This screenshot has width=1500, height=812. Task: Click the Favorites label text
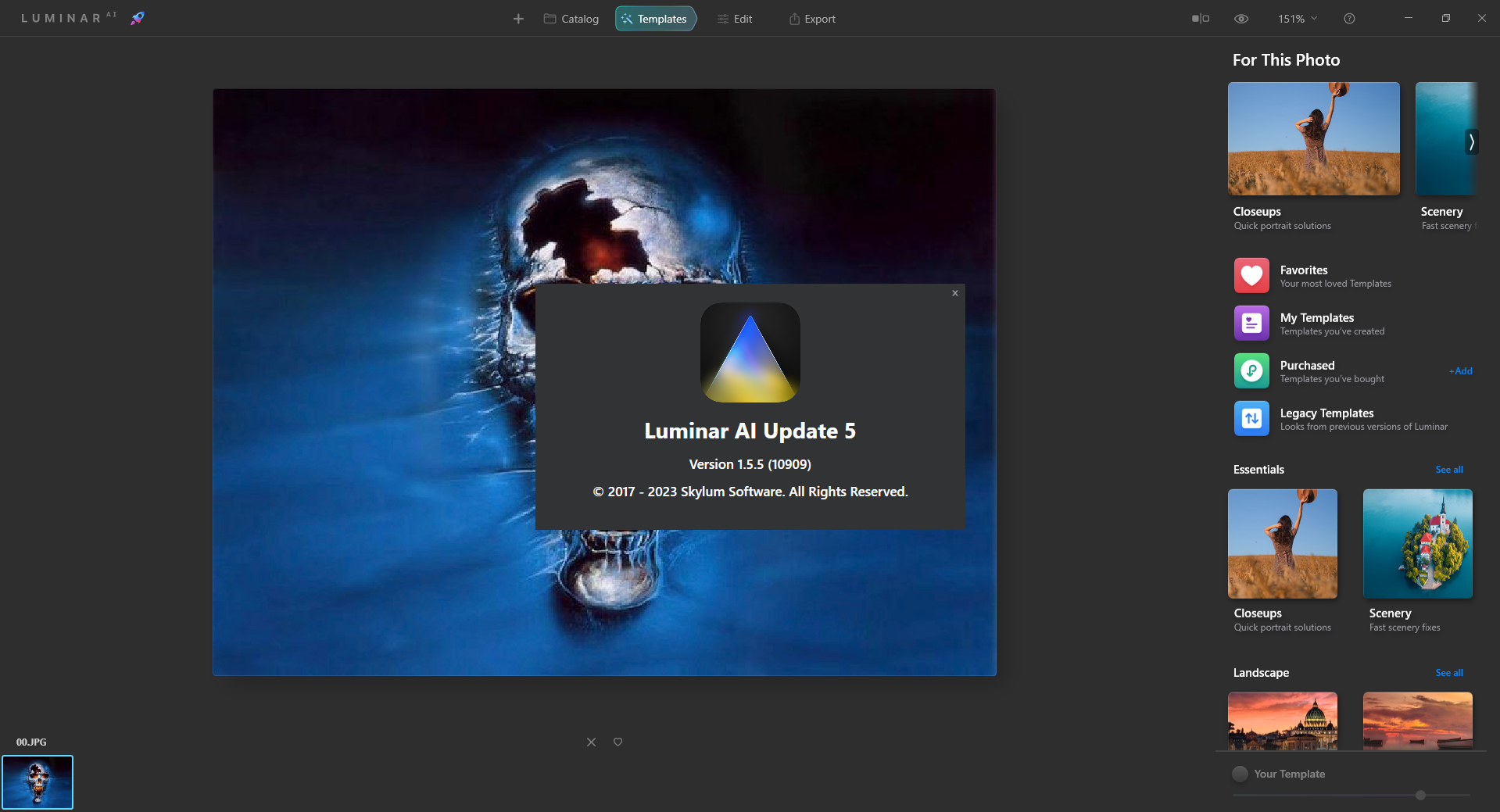(1304, 270)
